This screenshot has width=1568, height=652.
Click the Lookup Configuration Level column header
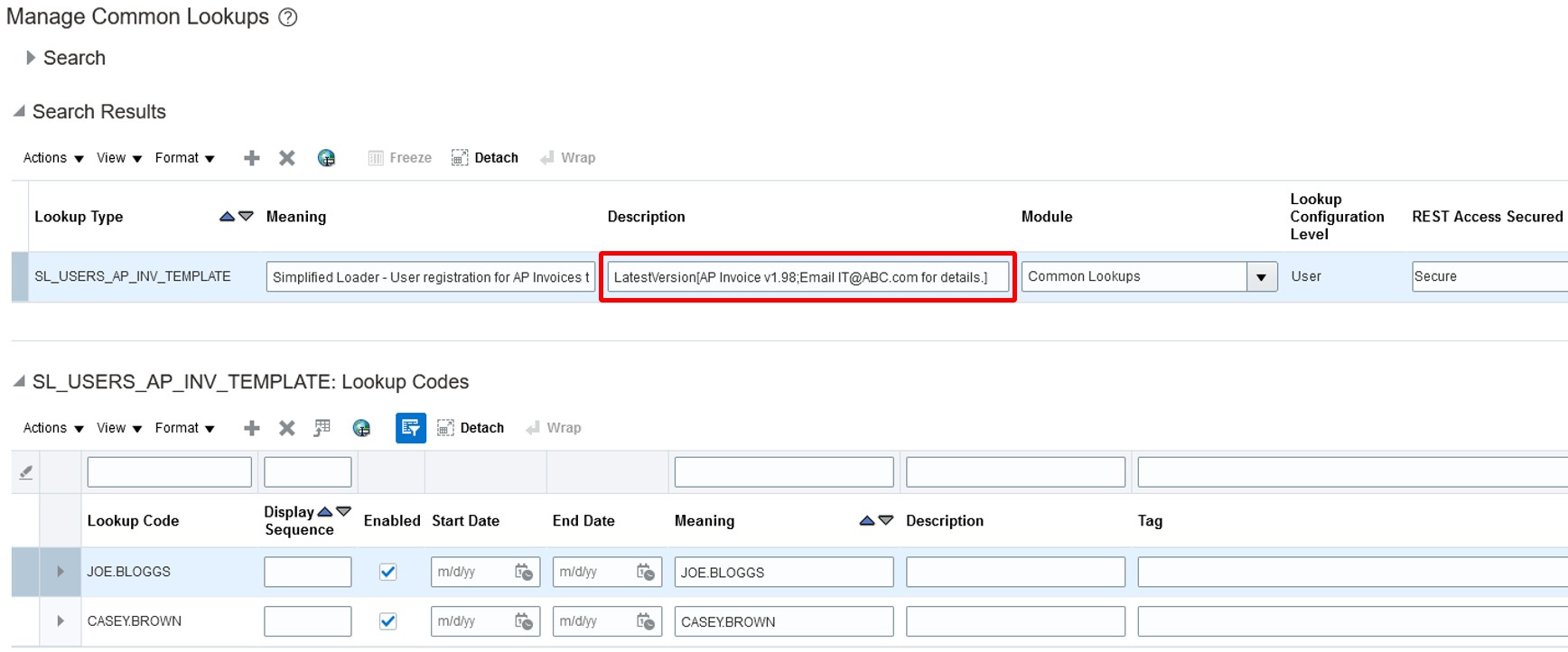click(1337, 217)
